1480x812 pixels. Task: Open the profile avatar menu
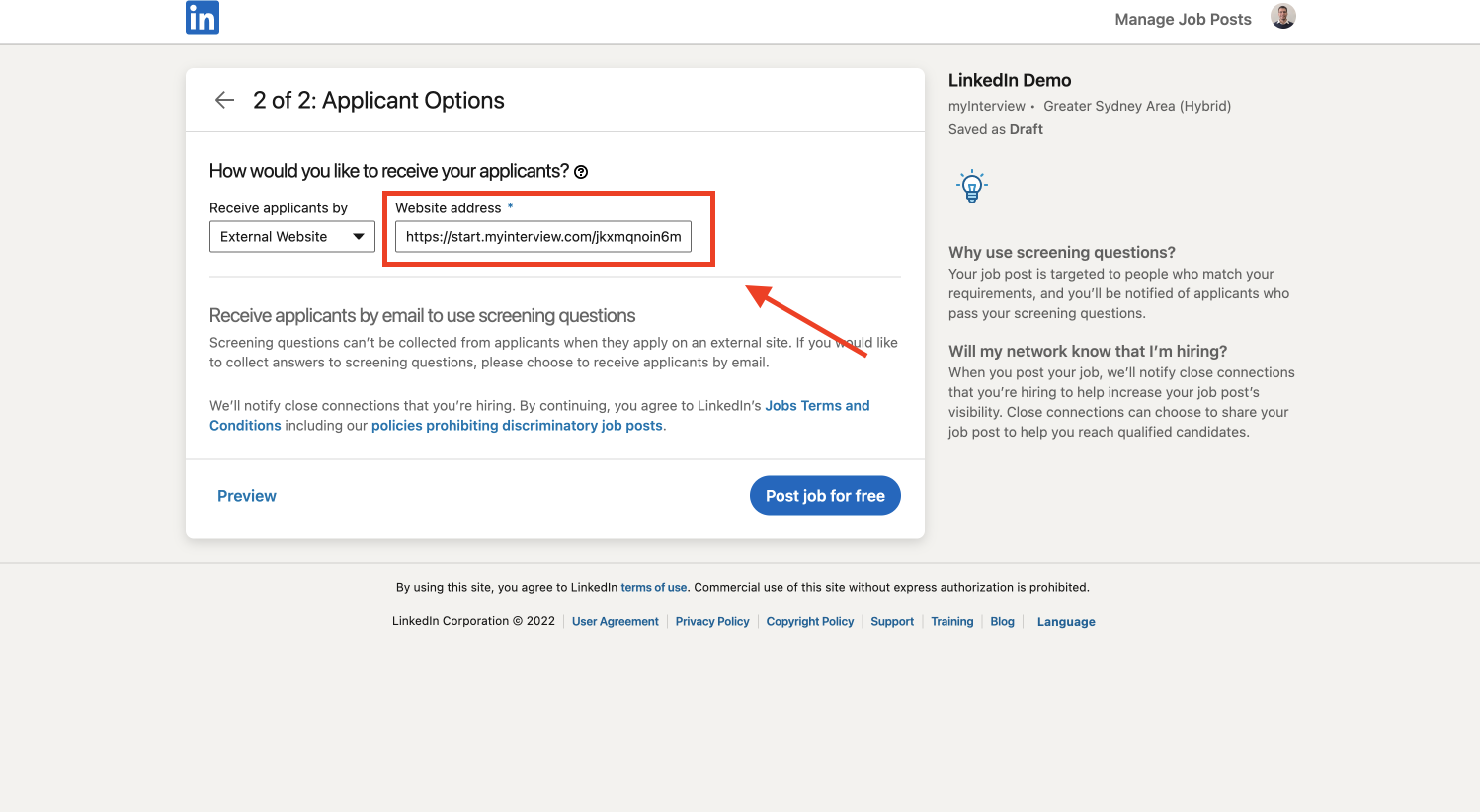(x=1282, y=17)
